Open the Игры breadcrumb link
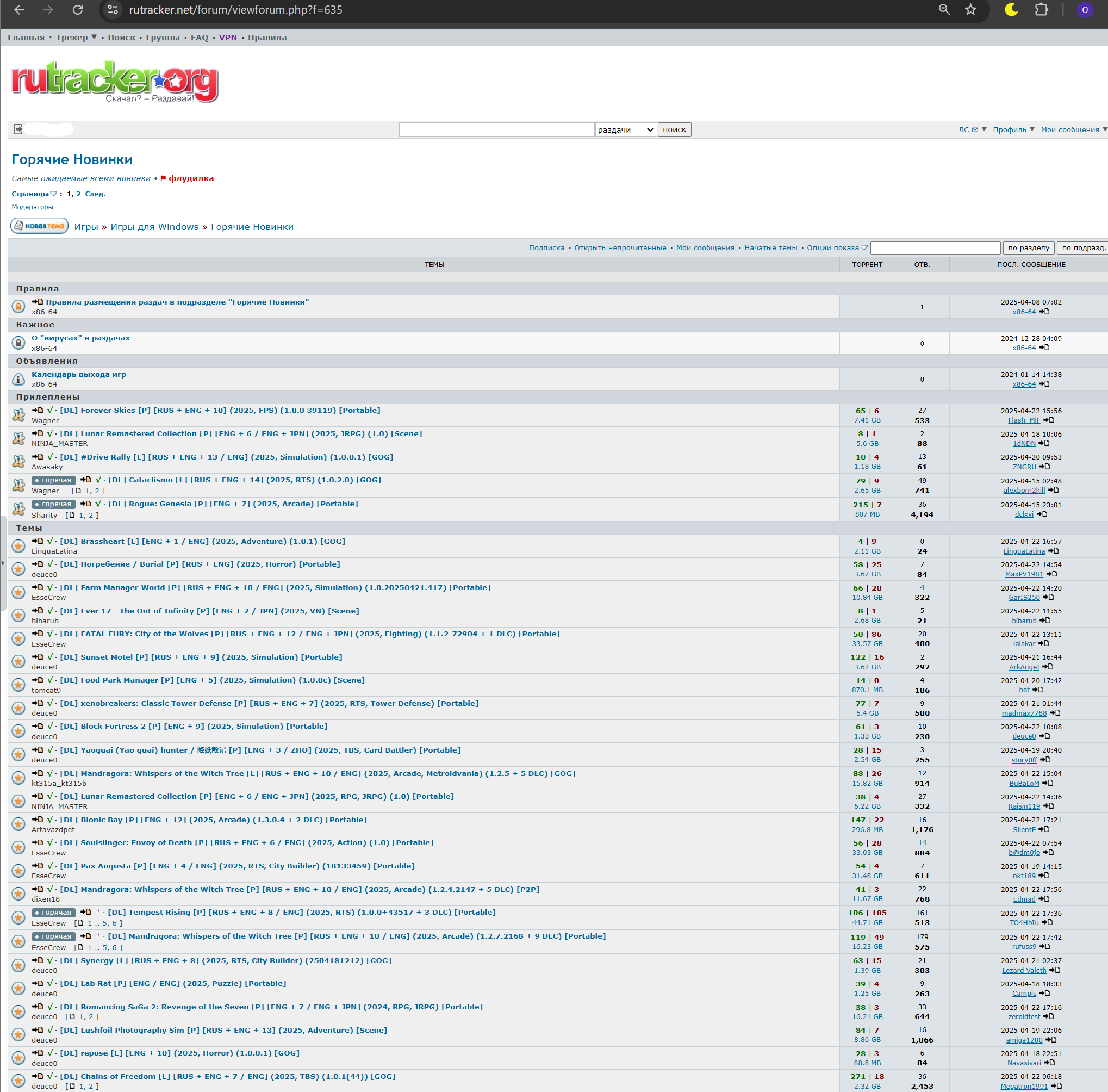The image size is (1108, 1092). pos(86,227)
